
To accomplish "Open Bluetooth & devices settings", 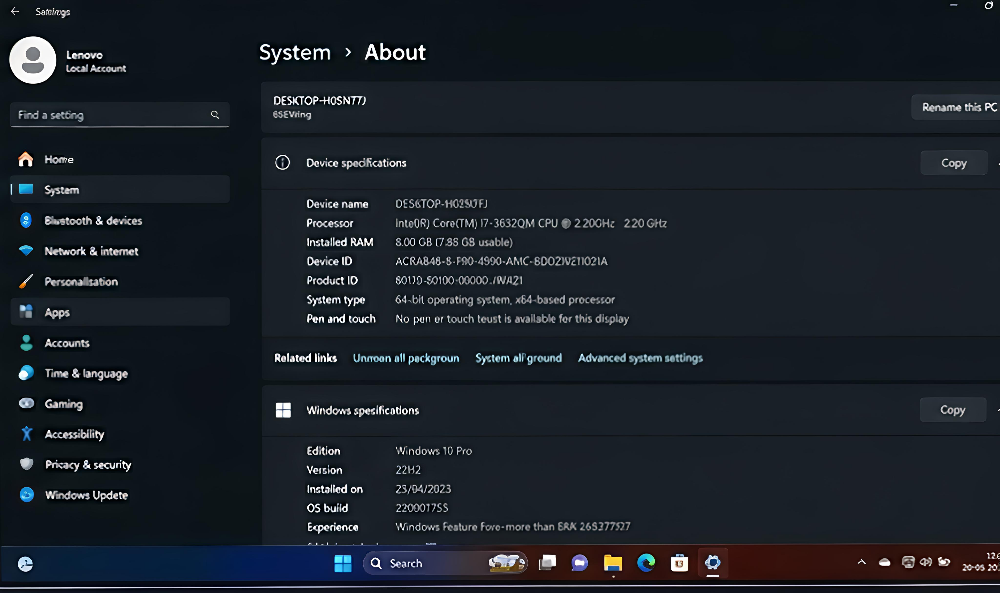I will click(x=120, y=221).
